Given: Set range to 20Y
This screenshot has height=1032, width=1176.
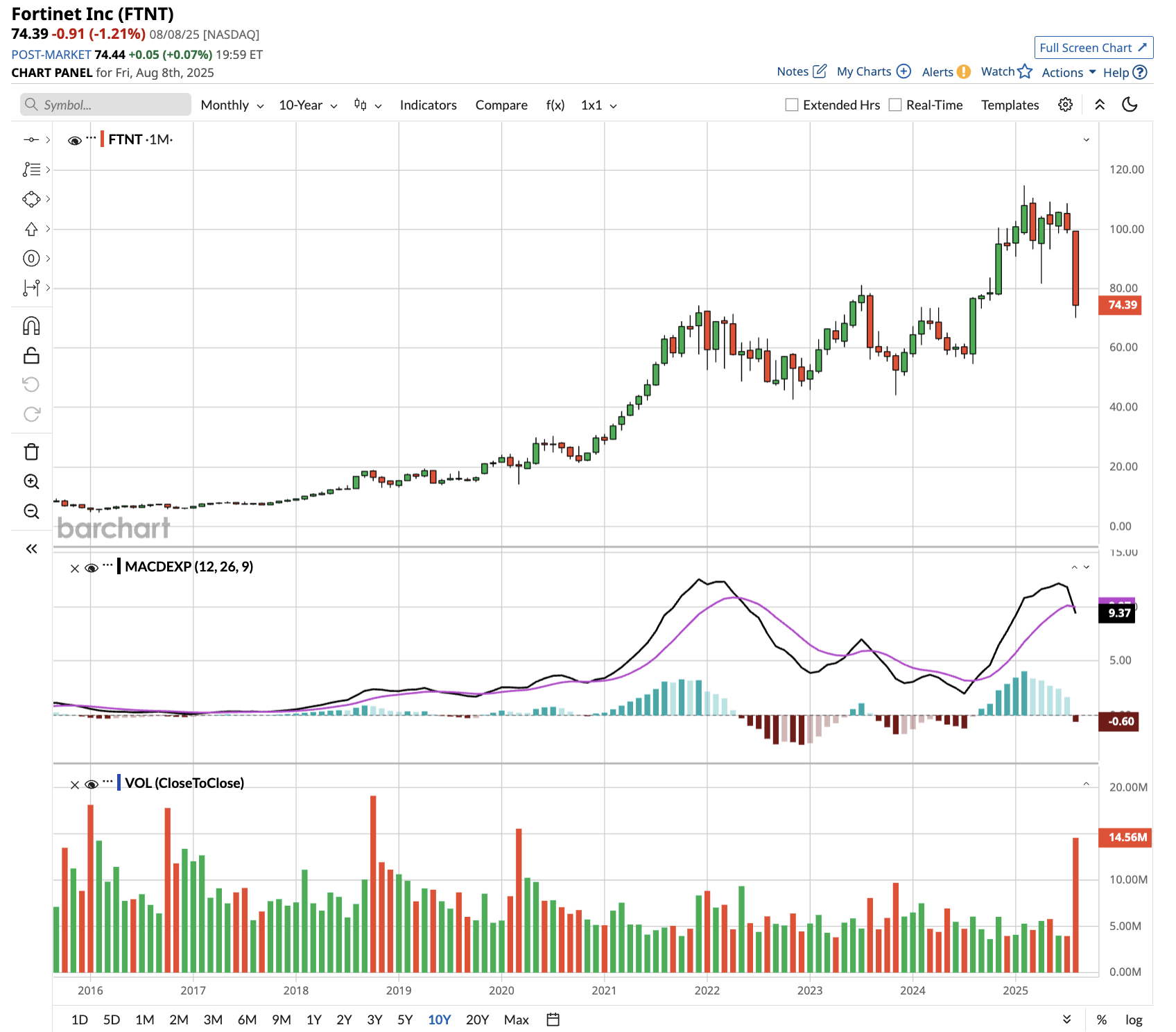Looking at the screenshot, I should click(x=478, y=1020).
